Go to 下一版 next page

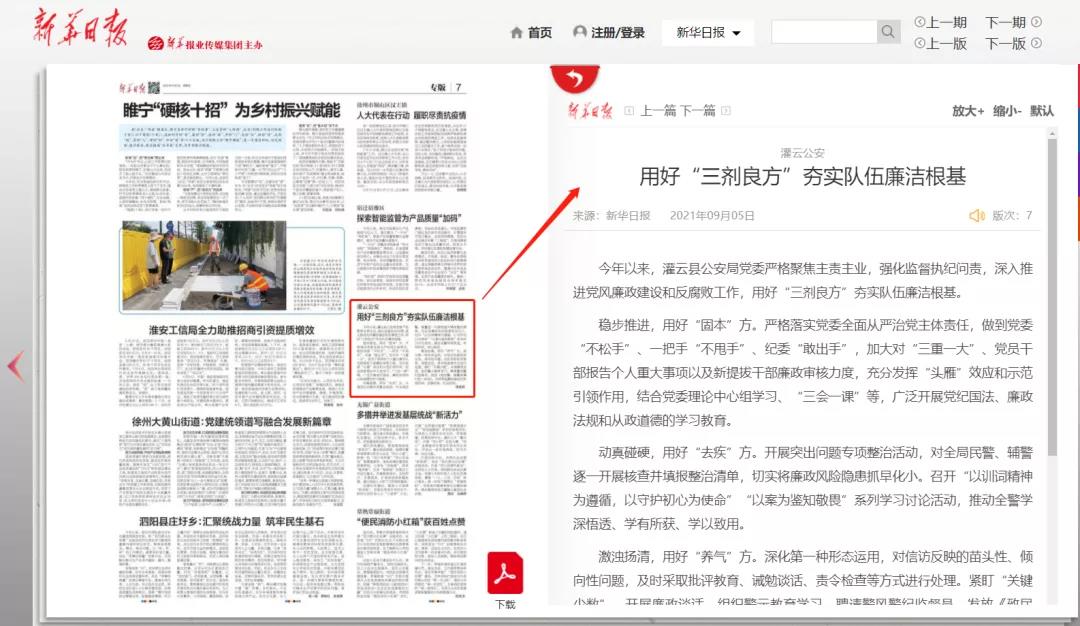click(x=1013, y=43)
